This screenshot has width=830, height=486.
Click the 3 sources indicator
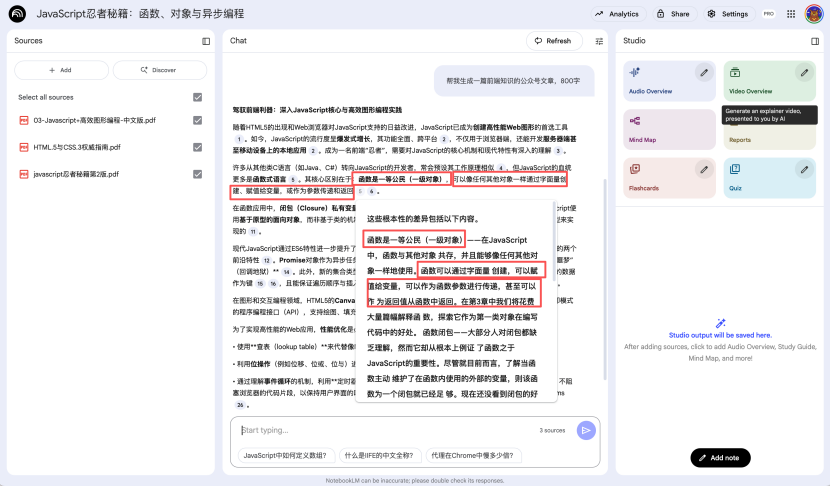click(x=552, y=430)
